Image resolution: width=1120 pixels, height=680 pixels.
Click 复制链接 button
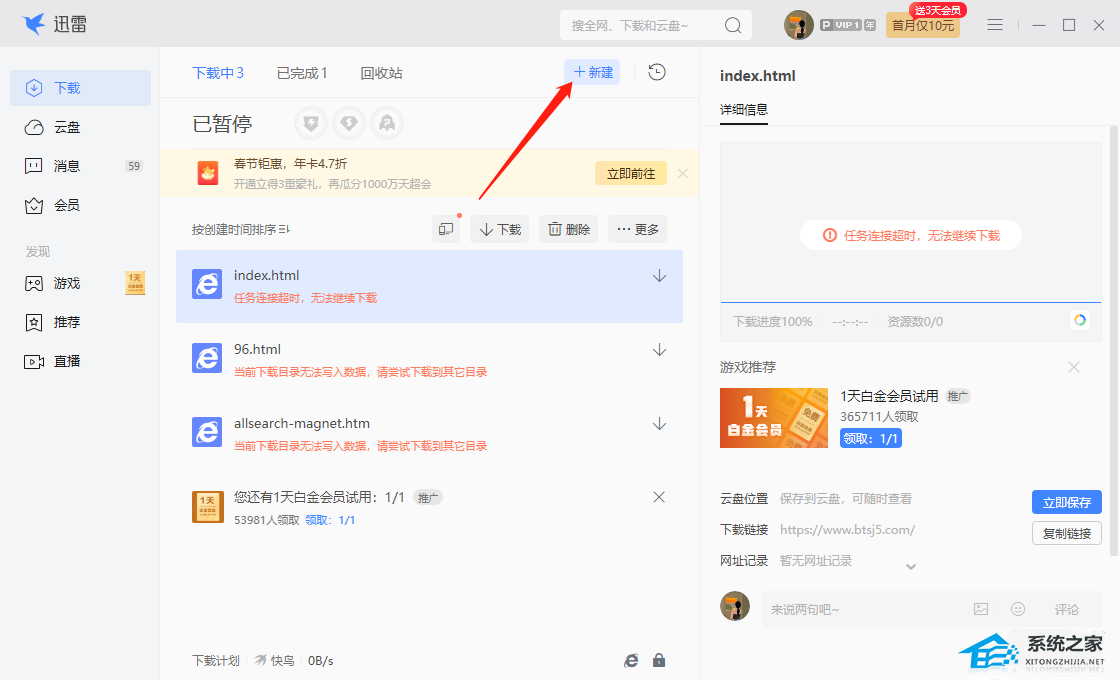(1066, 533)
